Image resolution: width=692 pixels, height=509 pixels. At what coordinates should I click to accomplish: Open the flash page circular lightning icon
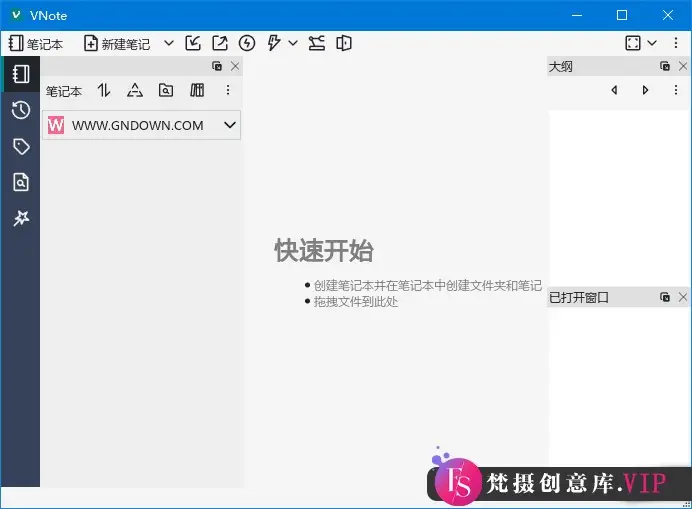(x=247, y=43)
